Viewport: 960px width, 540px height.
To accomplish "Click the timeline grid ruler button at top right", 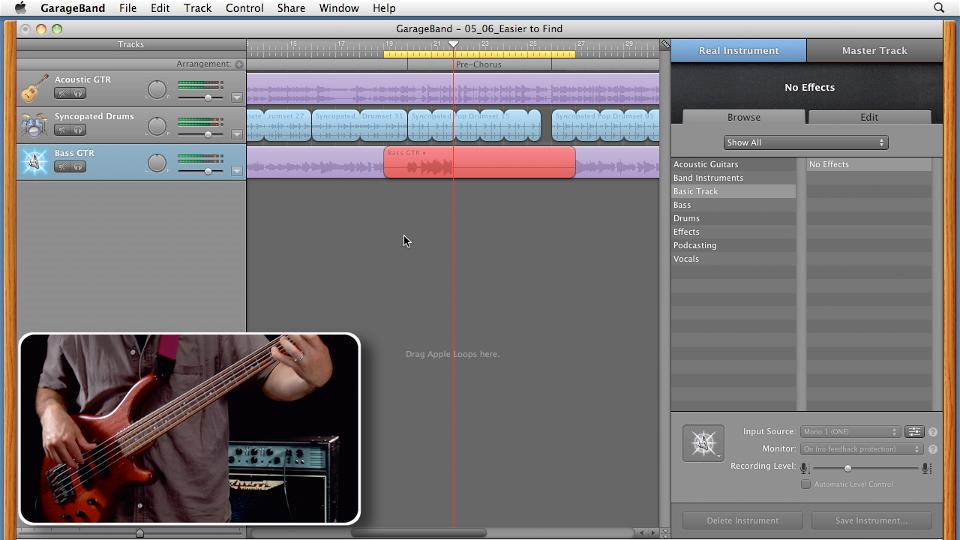I will tap(665, 44).
